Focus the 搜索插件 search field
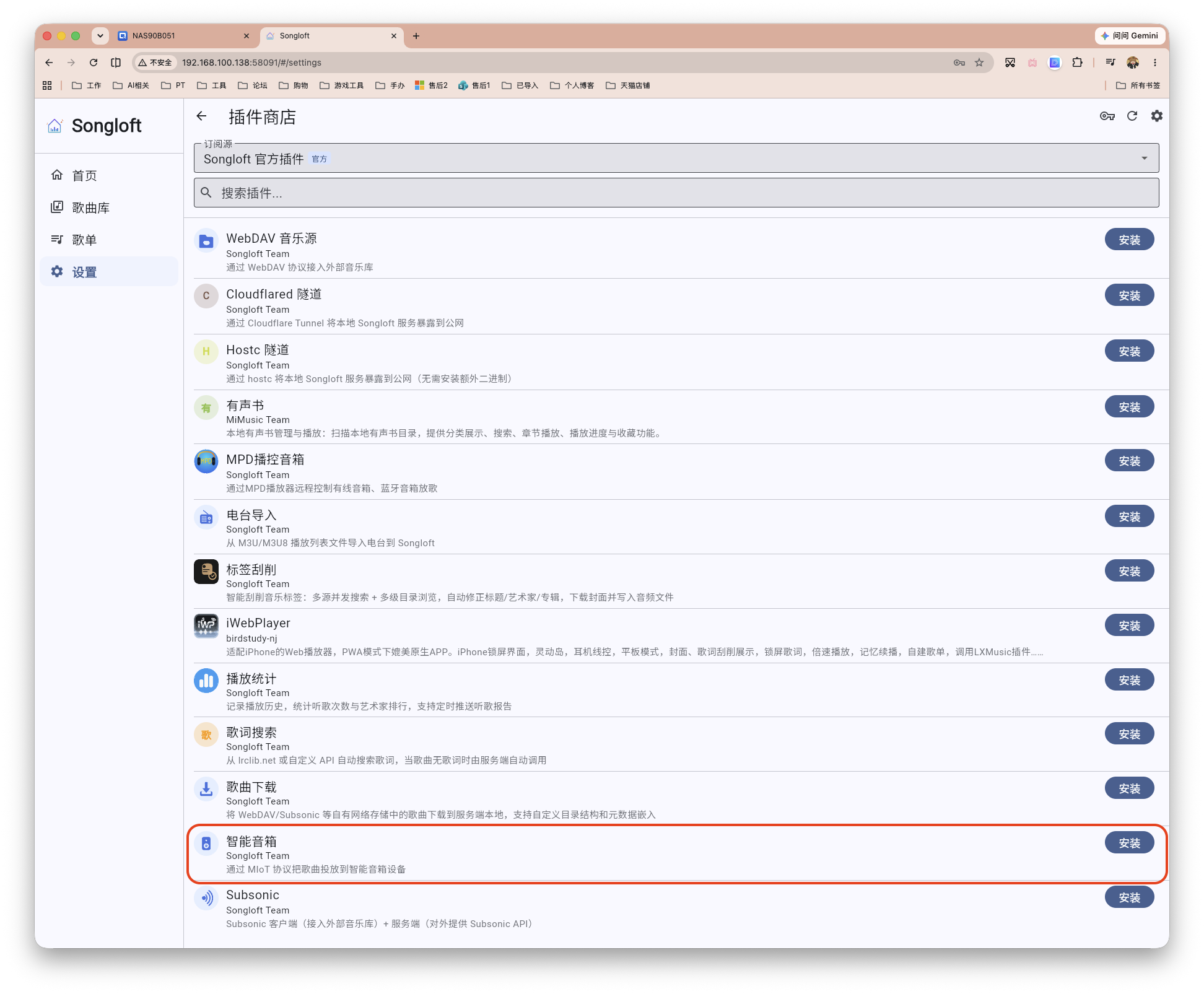1204x994 pixels. [x=676, y=193]
